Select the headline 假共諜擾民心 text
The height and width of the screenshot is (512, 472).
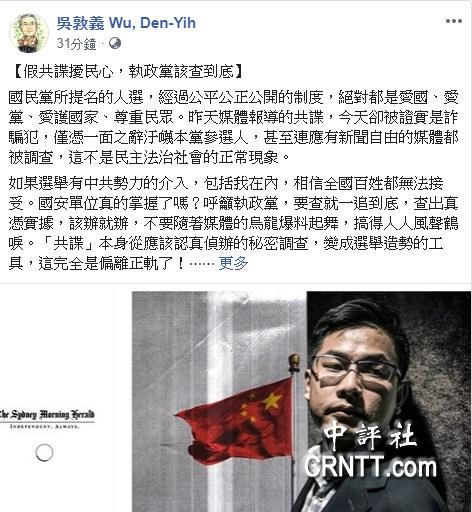pos(68,72)
